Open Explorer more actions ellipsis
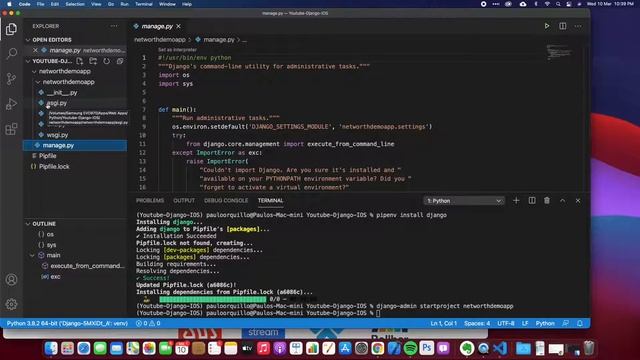 tap(114, 26)
